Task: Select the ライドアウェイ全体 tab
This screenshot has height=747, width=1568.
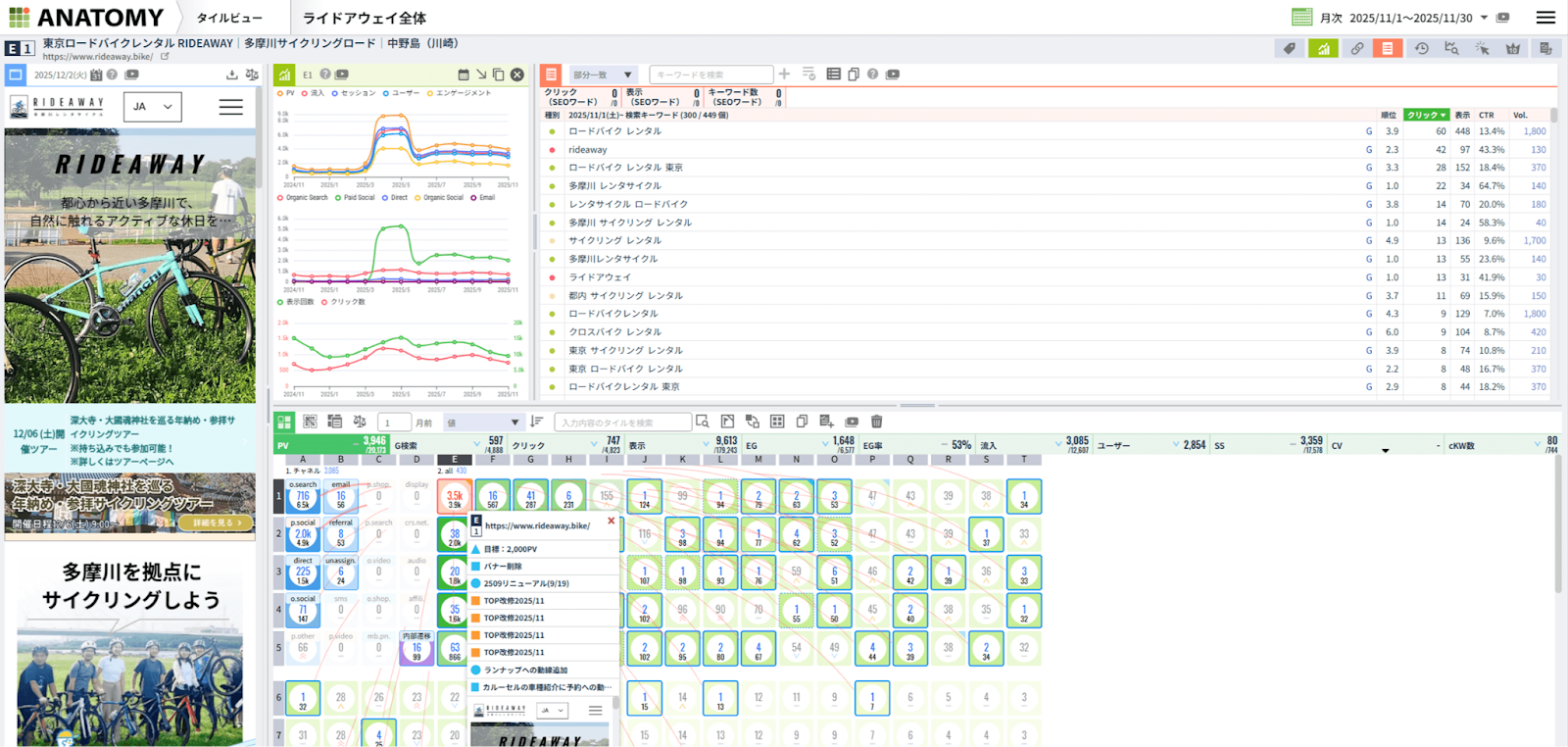Action: [364, 18]
